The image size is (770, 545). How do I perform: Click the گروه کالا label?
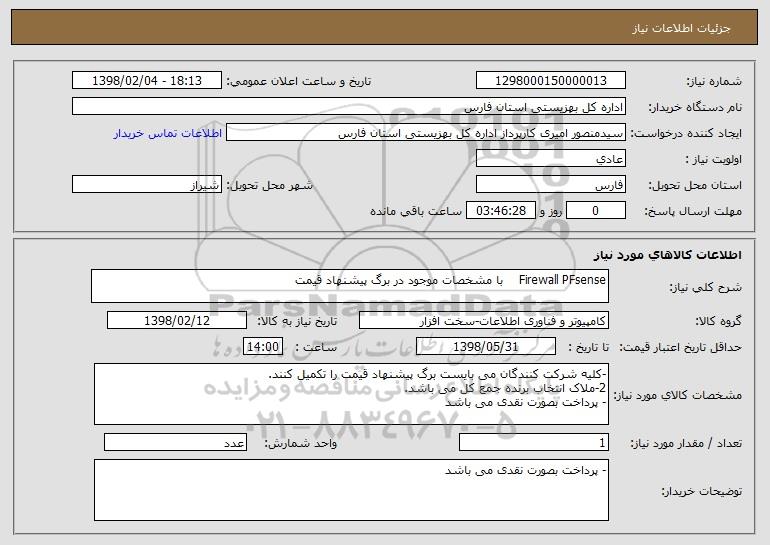tap(718, 322)
